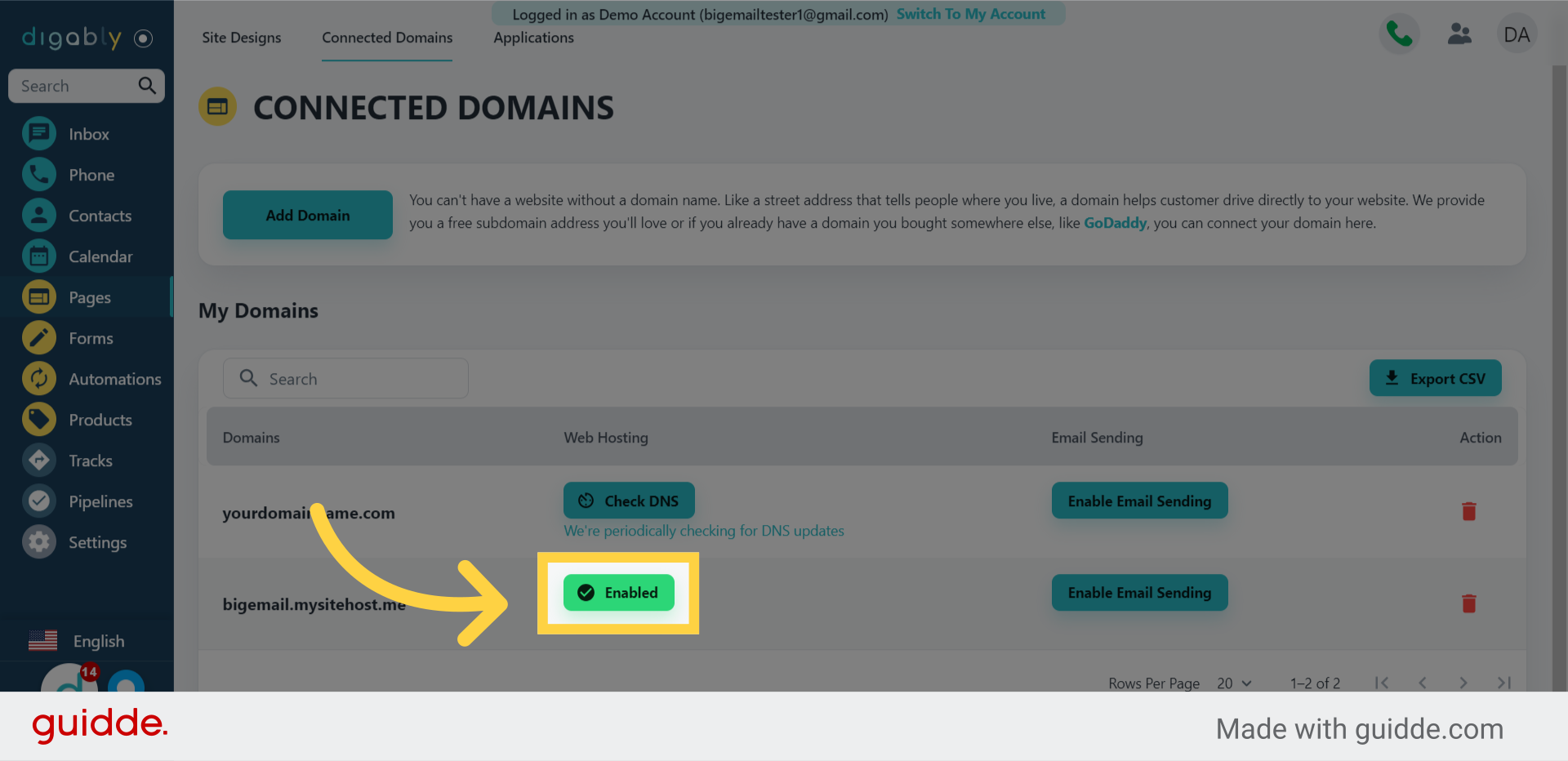Click the Switch To My Account link
The image size is (1568, 761).
pyautogui.click(x=971, y=14)
